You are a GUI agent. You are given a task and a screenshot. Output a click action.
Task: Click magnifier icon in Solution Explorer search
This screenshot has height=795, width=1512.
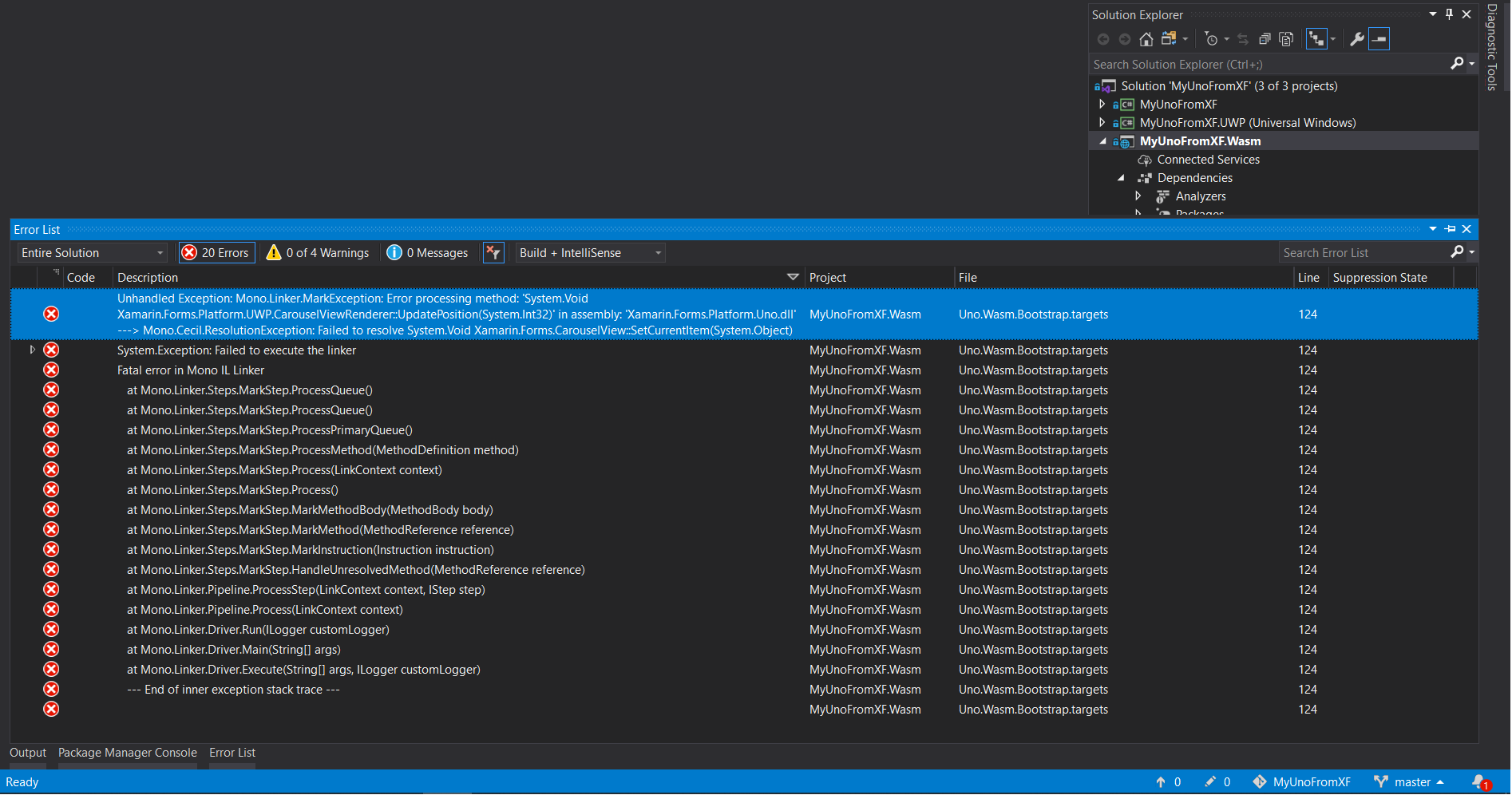tap(1457, 64)
